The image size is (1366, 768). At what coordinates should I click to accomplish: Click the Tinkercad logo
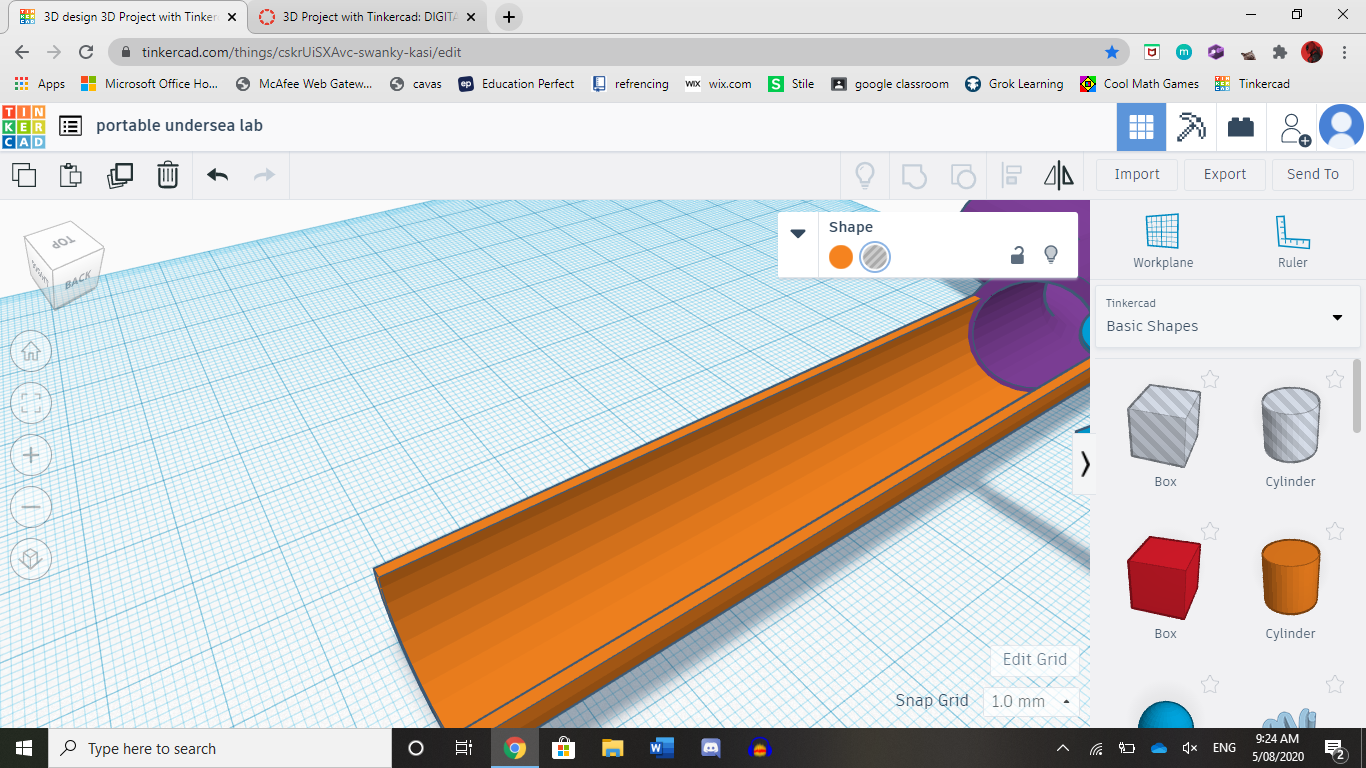click(x=24, y=127)
